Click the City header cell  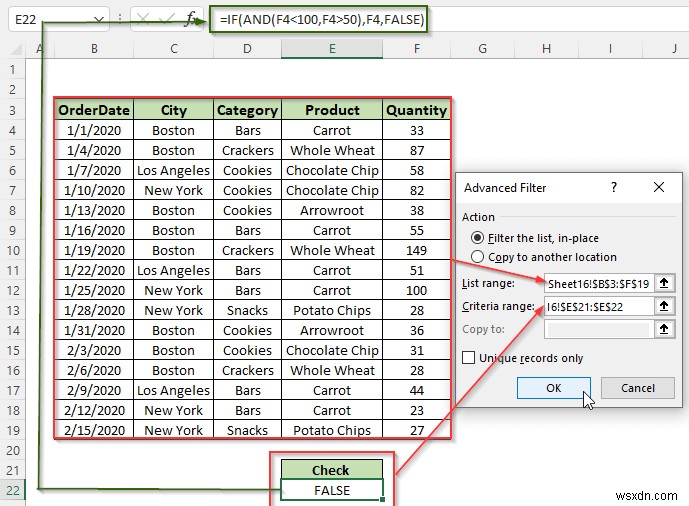coord(174,110)
